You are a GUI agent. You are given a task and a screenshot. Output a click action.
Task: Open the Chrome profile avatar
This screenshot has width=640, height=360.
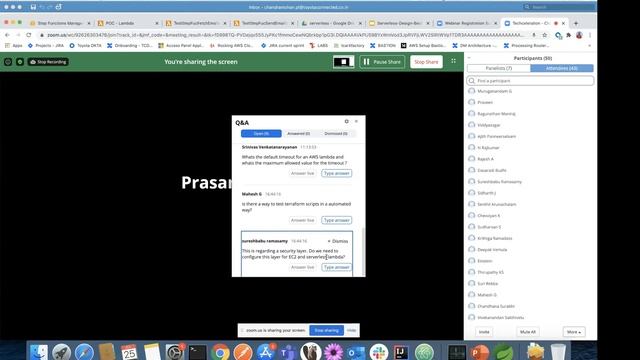pos(579,35)
